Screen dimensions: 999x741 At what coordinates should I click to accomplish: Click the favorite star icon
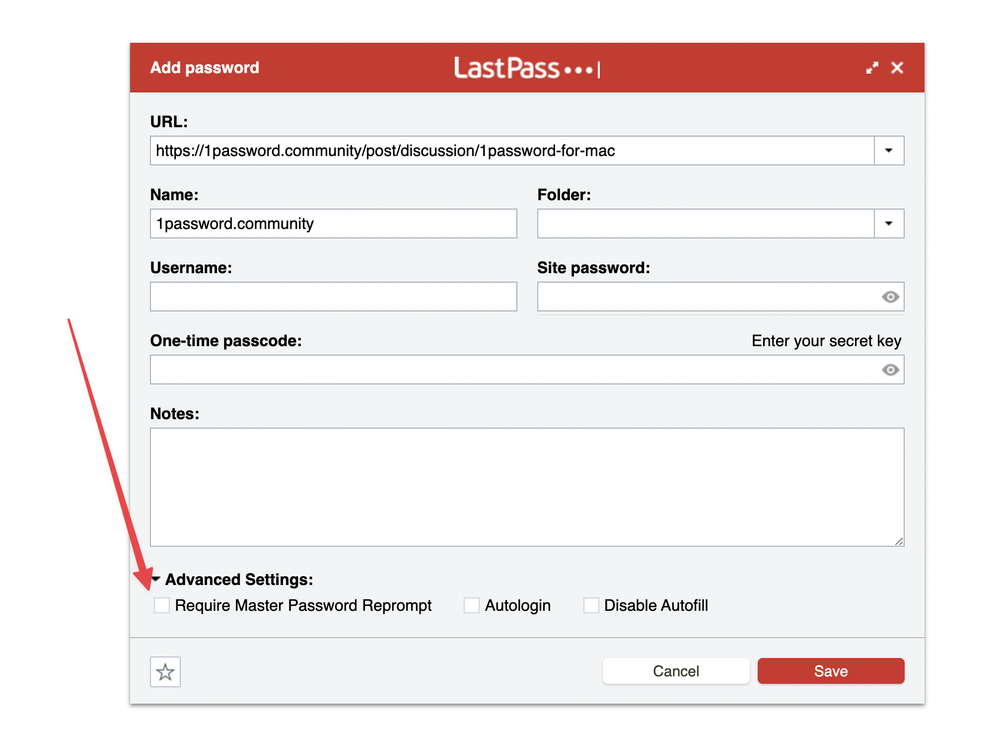click(x=165, y=672)
